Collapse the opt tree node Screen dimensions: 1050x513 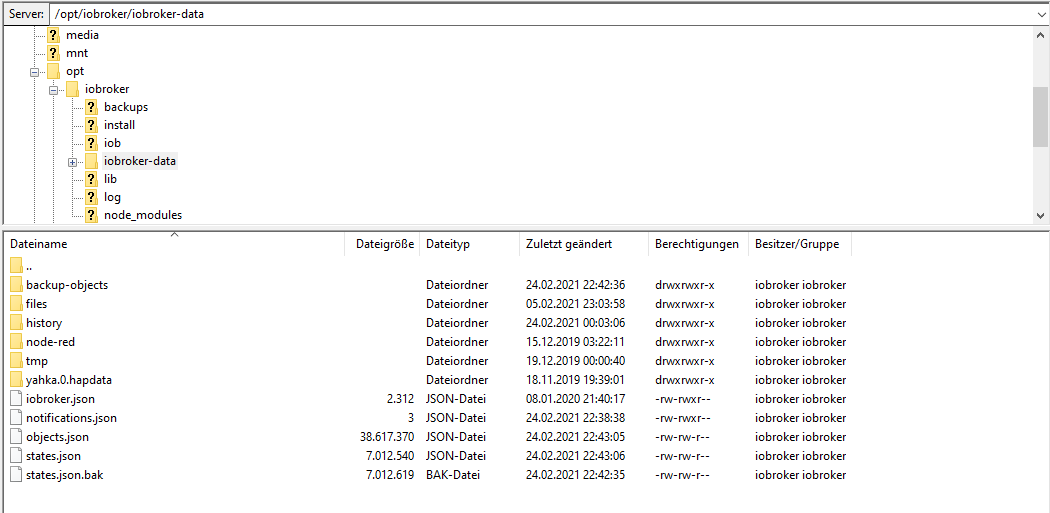coord(34,72)
